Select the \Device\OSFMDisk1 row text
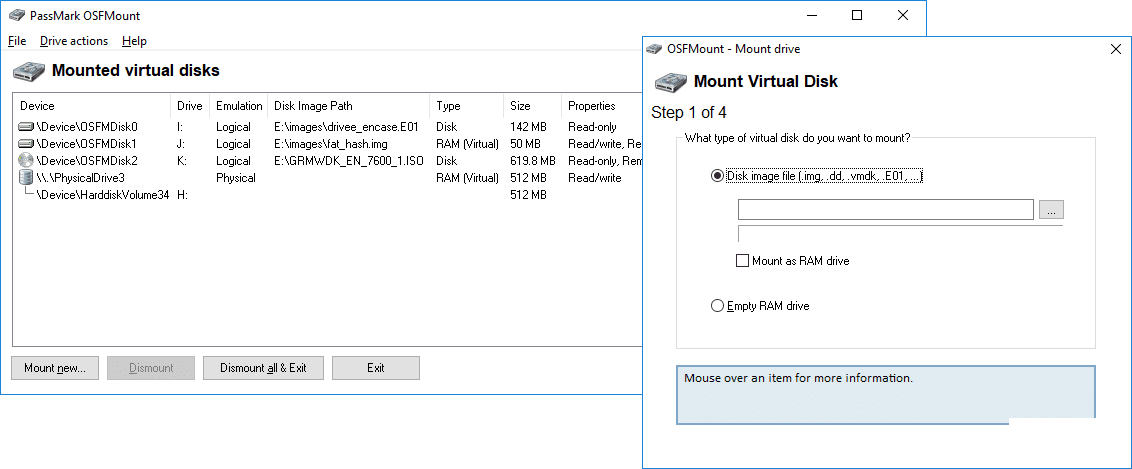 tap(87, 144)
